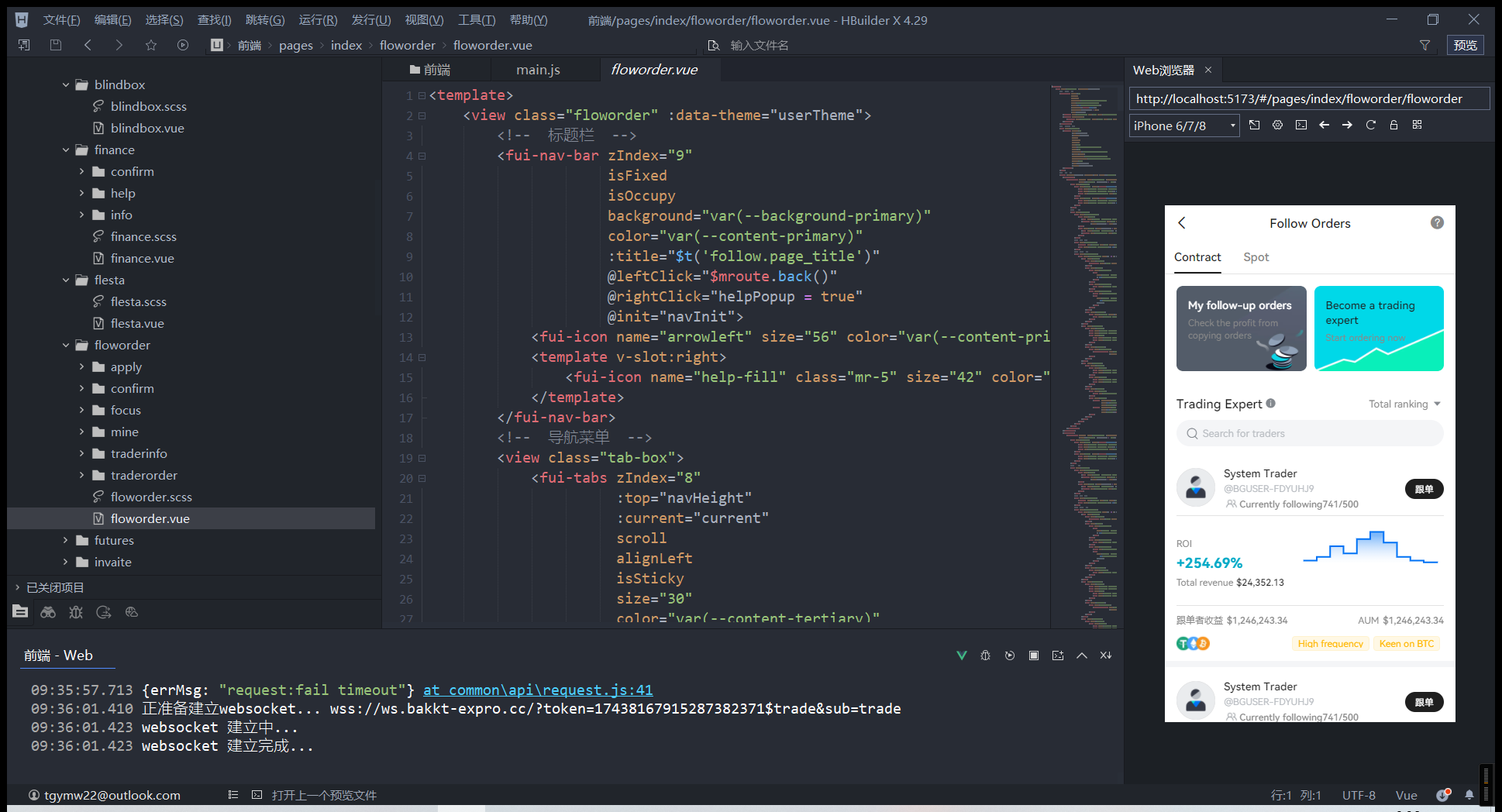Viewport: 1502px width, 812px height.
Task: Collapse the finance folder in project tree
Action: tap(66, 150)
